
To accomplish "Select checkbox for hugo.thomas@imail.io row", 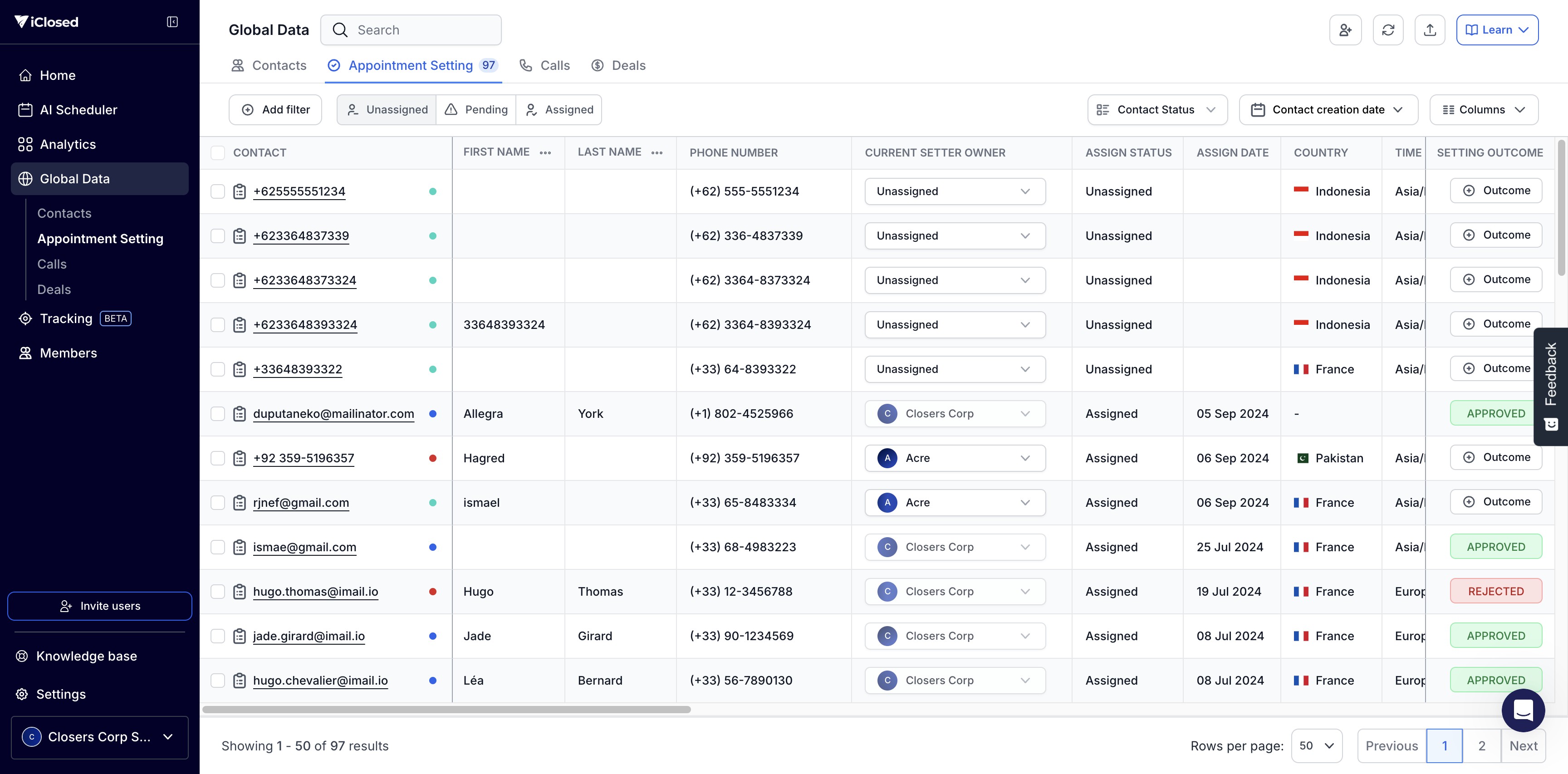I will 218,592.
